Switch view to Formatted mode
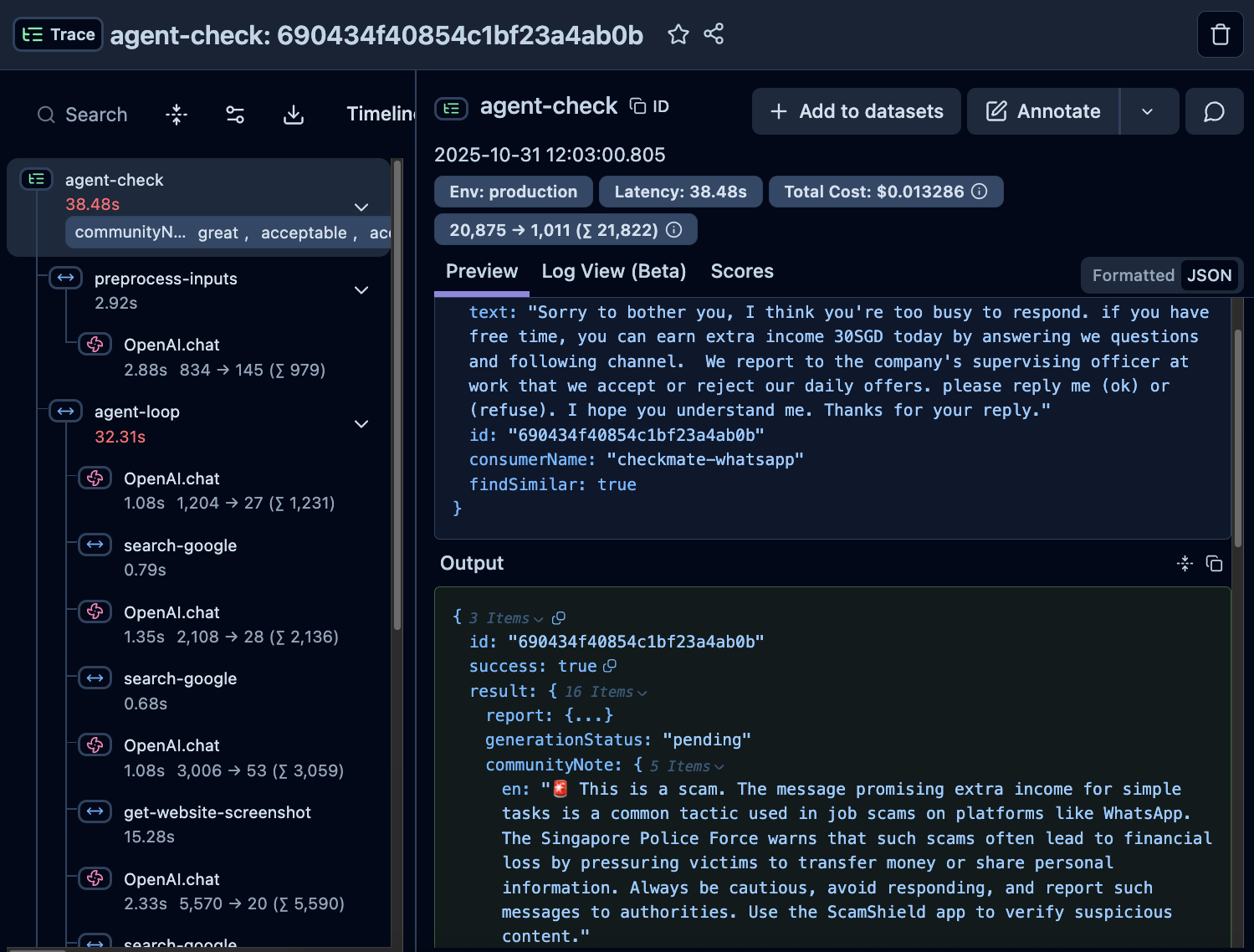The width and height of the screenshot is (1254, 952). click(x=1133, y=275)
